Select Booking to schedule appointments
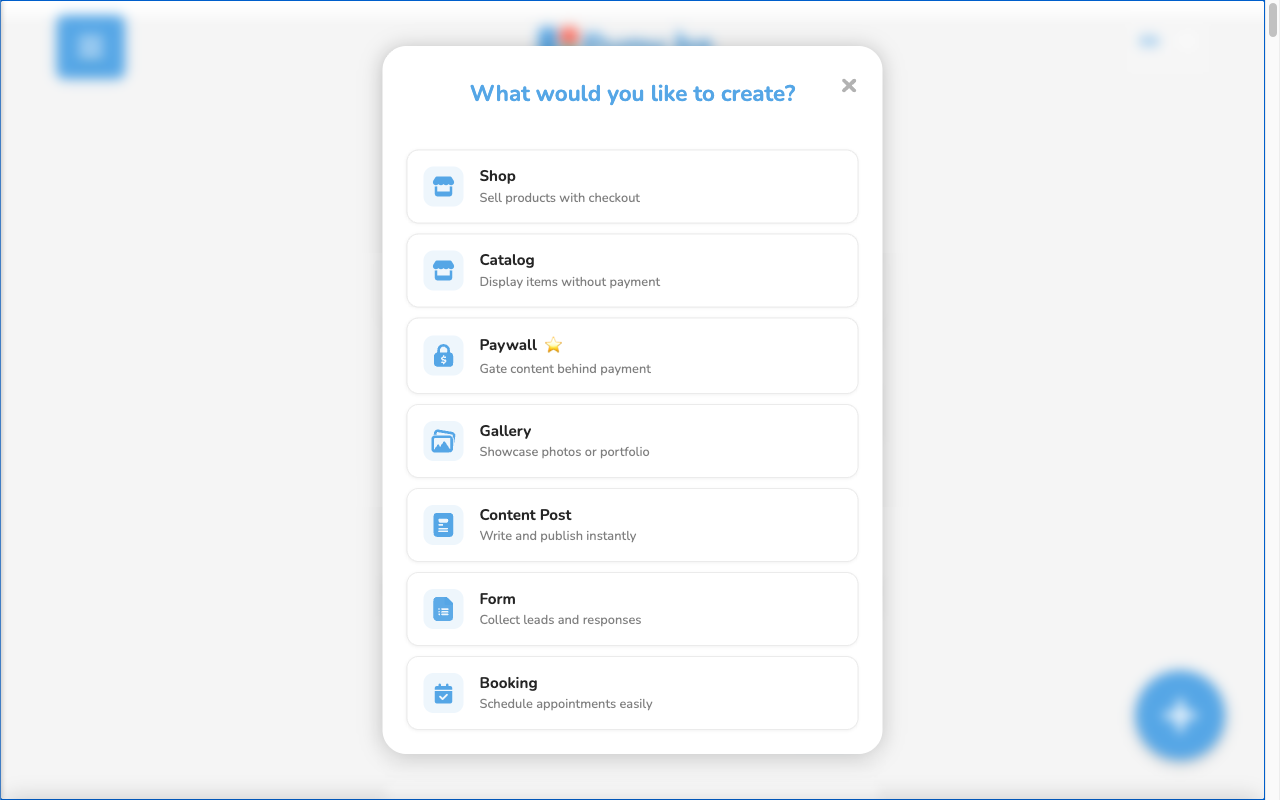Screen dimensions: 1280x800 coord(632,693)
